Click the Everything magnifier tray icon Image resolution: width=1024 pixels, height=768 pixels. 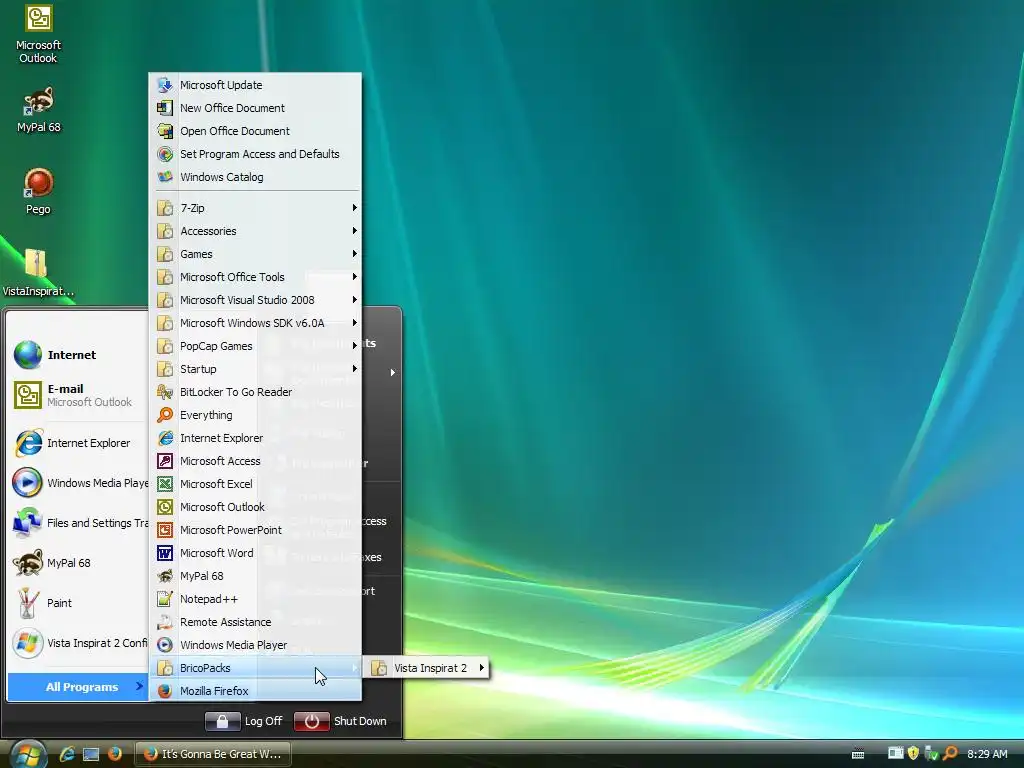[x=950, y=754]
